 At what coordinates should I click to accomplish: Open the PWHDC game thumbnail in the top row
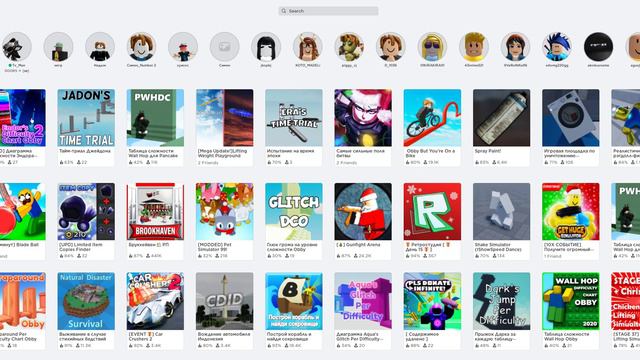pos(155,118)
